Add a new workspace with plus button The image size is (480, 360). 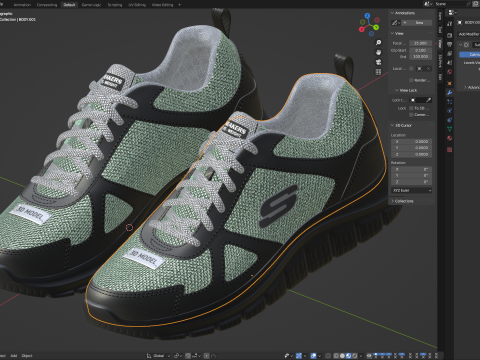[x=180, y=5]
